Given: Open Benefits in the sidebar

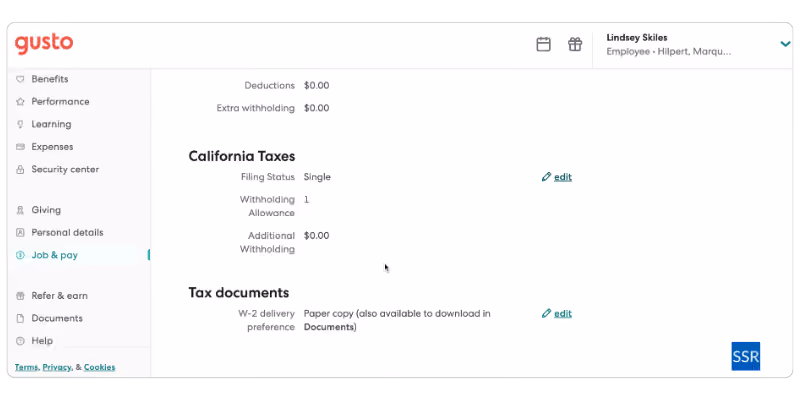Looking at the screenshot, I should 49,79.
